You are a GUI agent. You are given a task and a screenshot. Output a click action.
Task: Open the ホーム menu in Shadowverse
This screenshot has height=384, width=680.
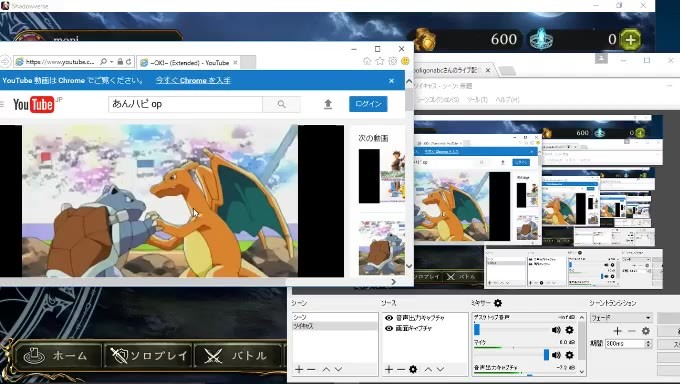click(x=58, y=356)
